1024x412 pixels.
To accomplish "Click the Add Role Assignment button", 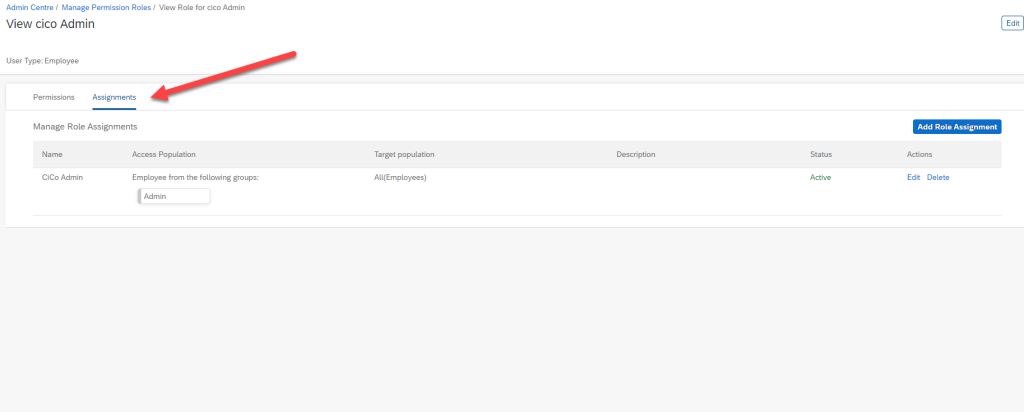I will coord(957,127).
